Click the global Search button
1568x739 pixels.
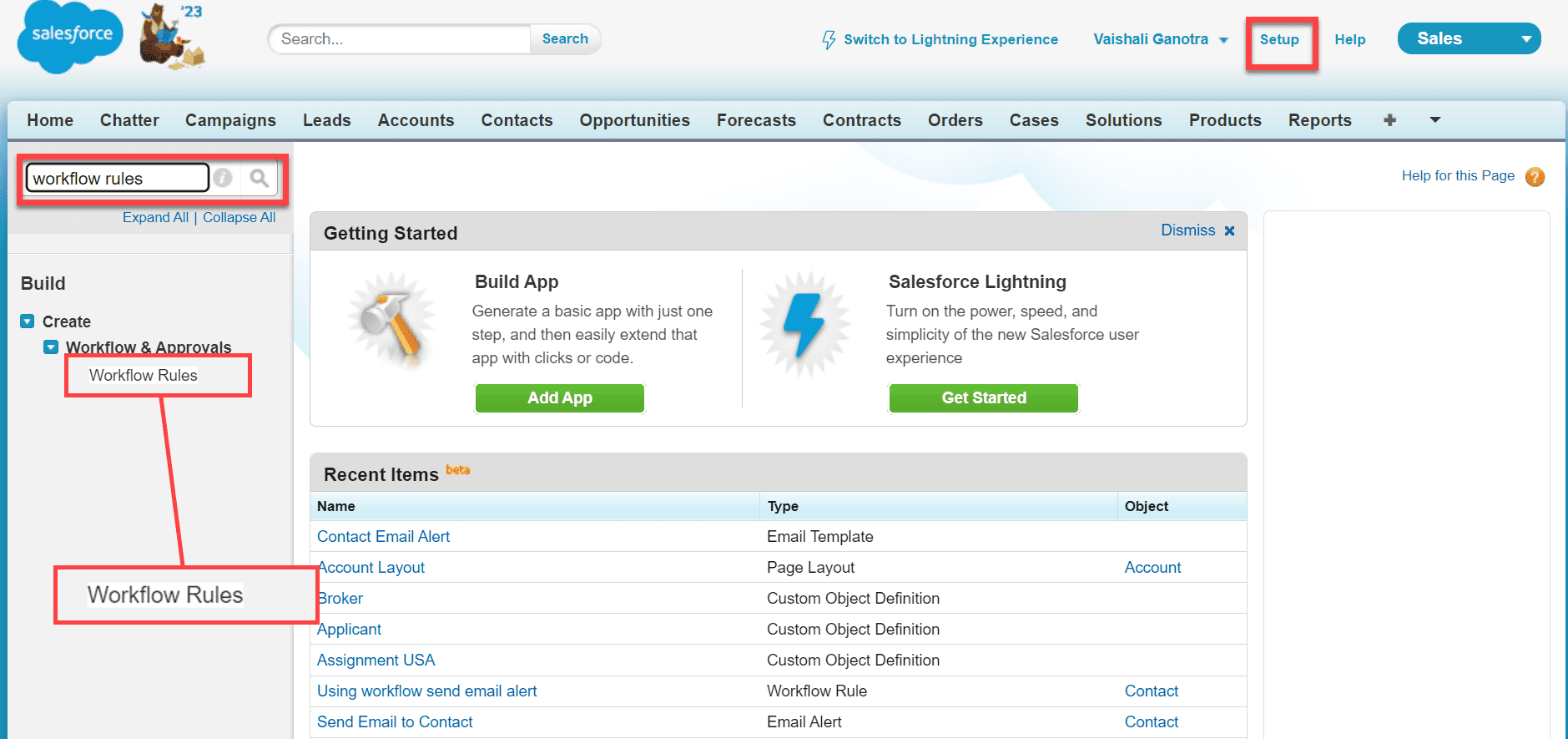pos(565,38)
